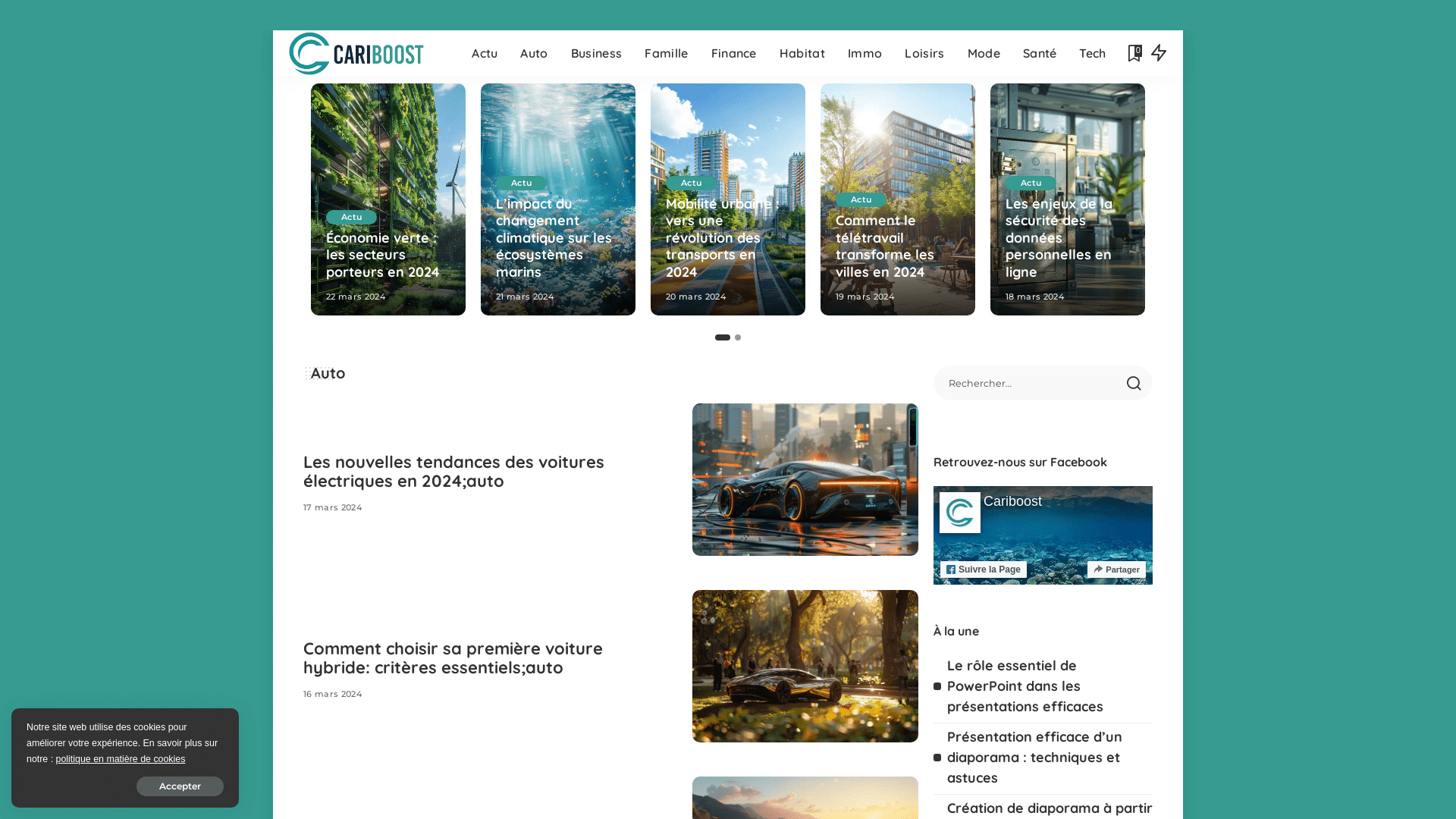Click Actu tag on Mobilité urbaine card
The width and height of the screenshot is (1456, 819).
click(x=691, y=183)
